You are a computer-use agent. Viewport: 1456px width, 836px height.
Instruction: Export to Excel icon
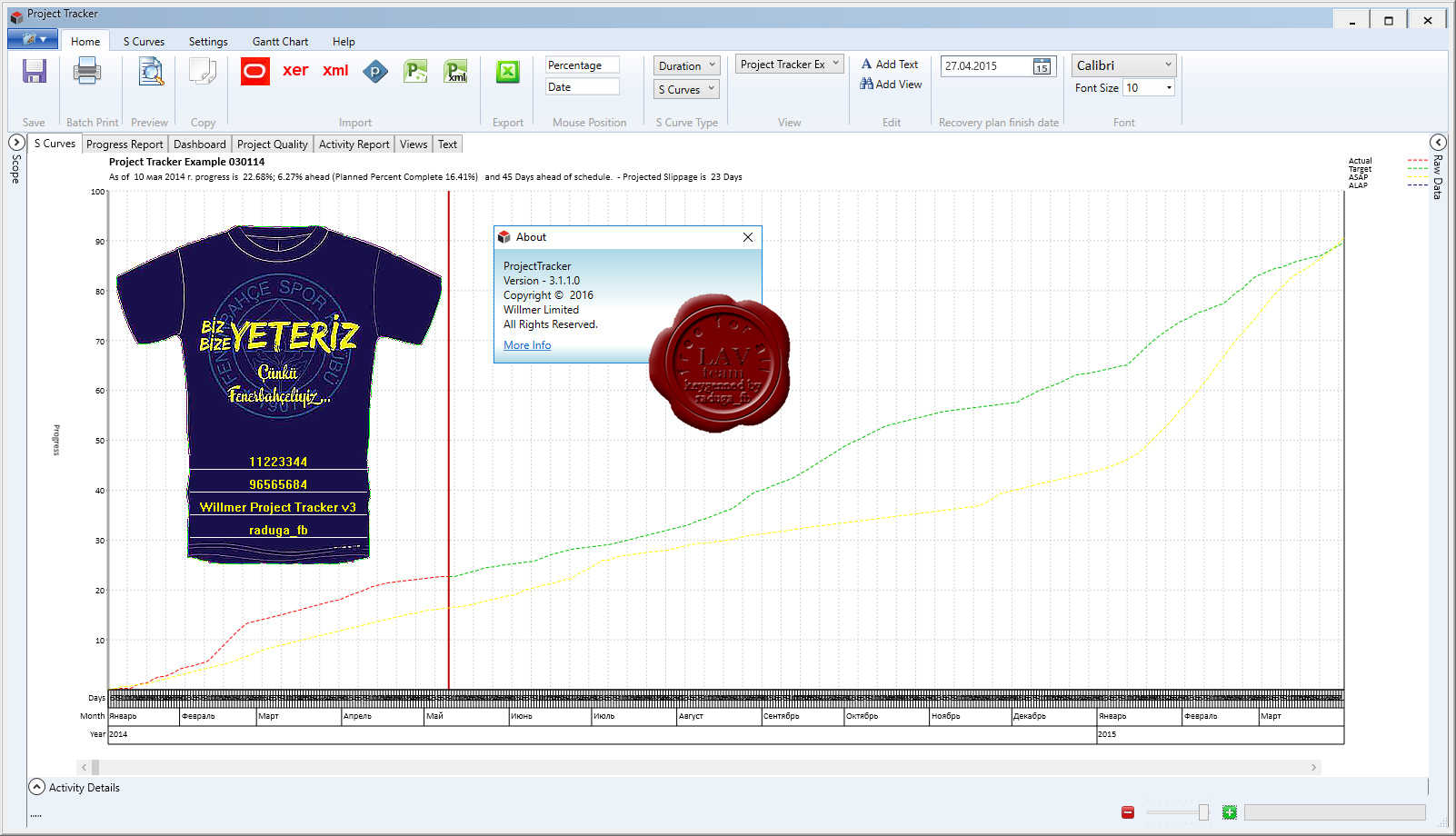tap(508, 71)
